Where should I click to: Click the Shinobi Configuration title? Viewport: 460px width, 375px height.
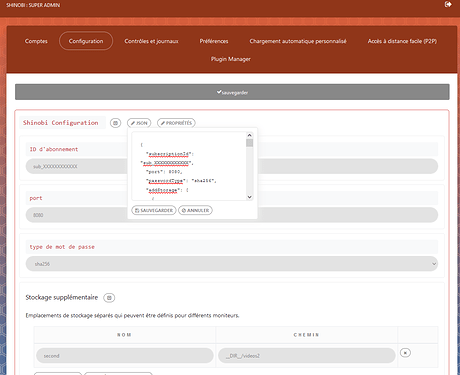tap(61, 123)
